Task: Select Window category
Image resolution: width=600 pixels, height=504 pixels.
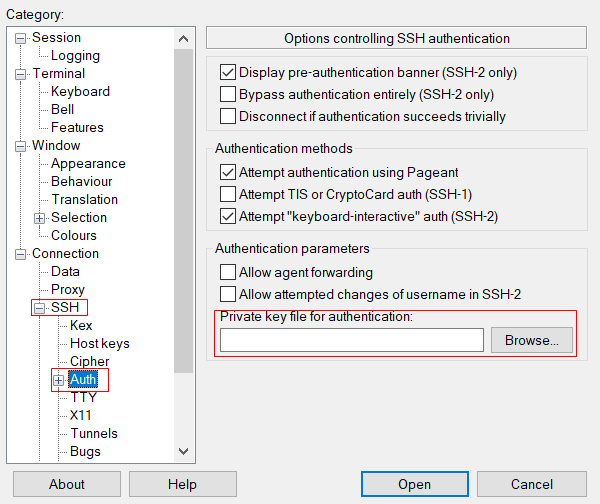Action: 56,145
